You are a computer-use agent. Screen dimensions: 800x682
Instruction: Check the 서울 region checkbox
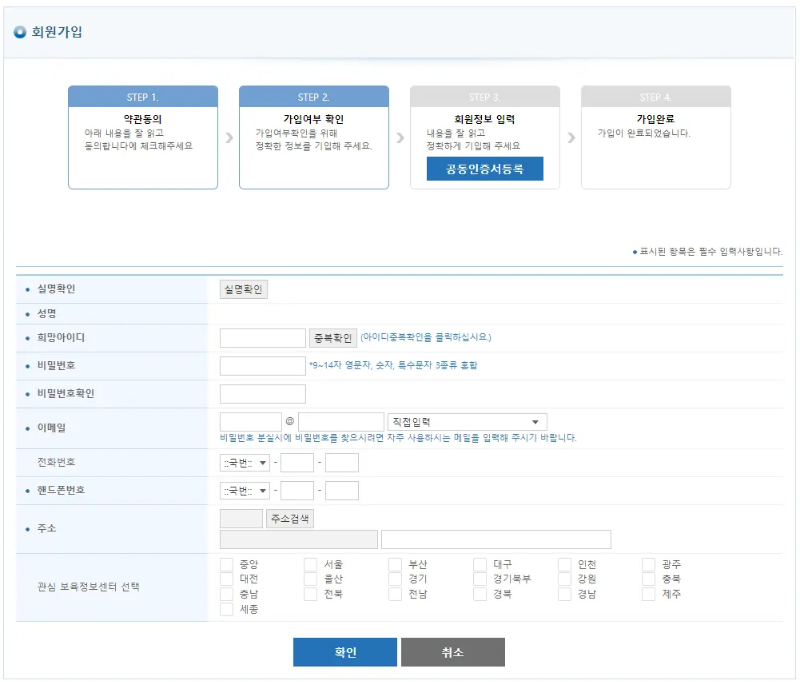click(x=308, y=563)
